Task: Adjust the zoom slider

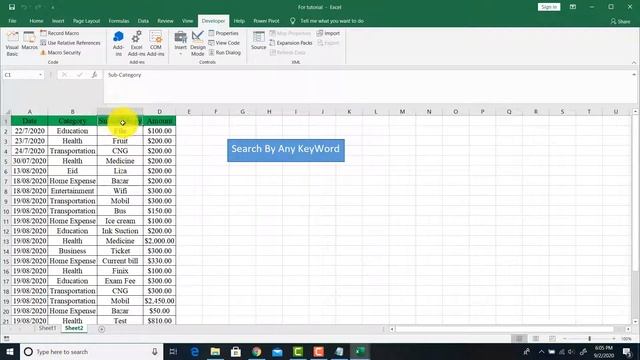Action: pos(589,339)
